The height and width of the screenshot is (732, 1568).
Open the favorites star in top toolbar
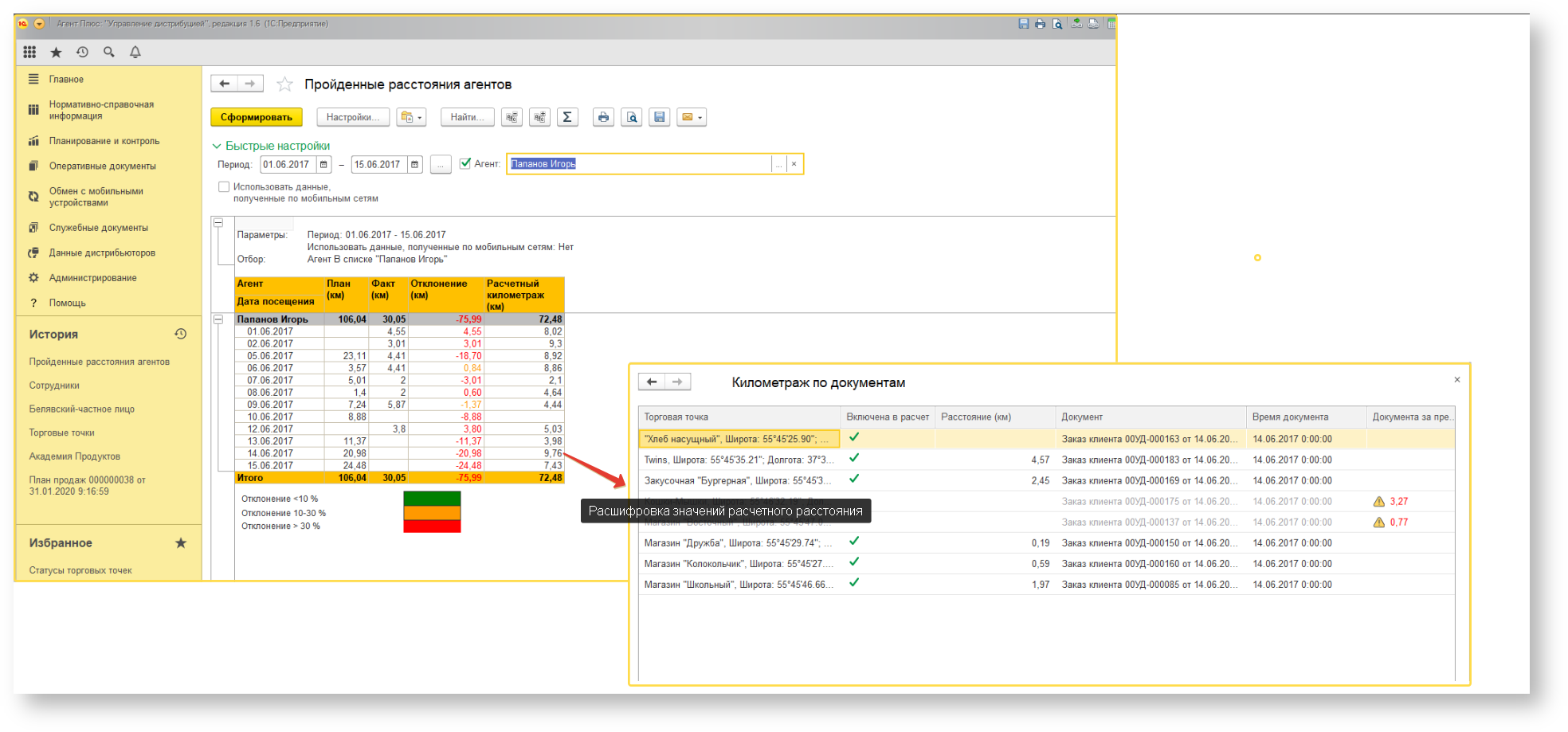coord(56,52)
